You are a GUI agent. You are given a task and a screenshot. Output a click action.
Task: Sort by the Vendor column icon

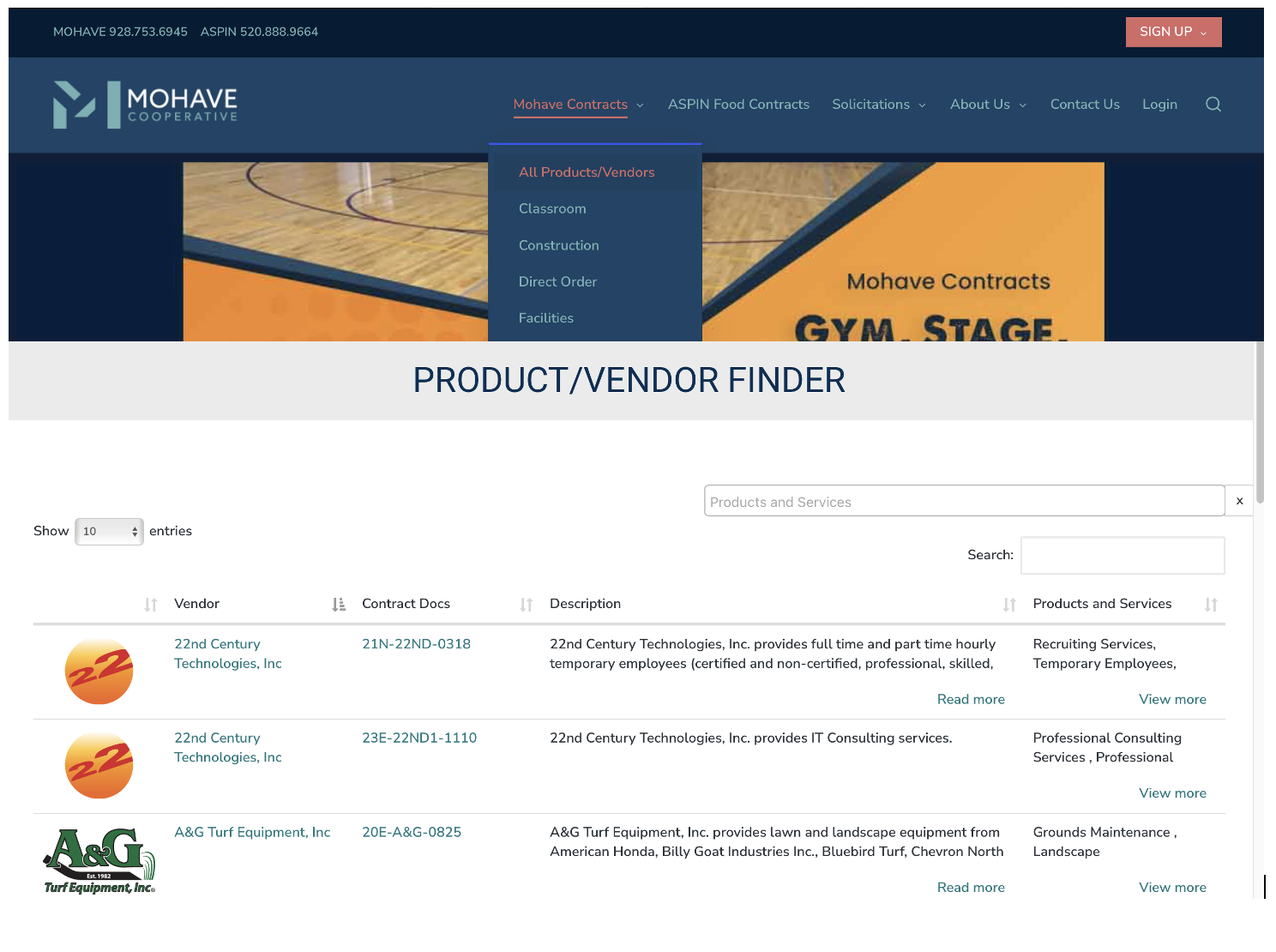pyautogui.click(x=339, y=605)
